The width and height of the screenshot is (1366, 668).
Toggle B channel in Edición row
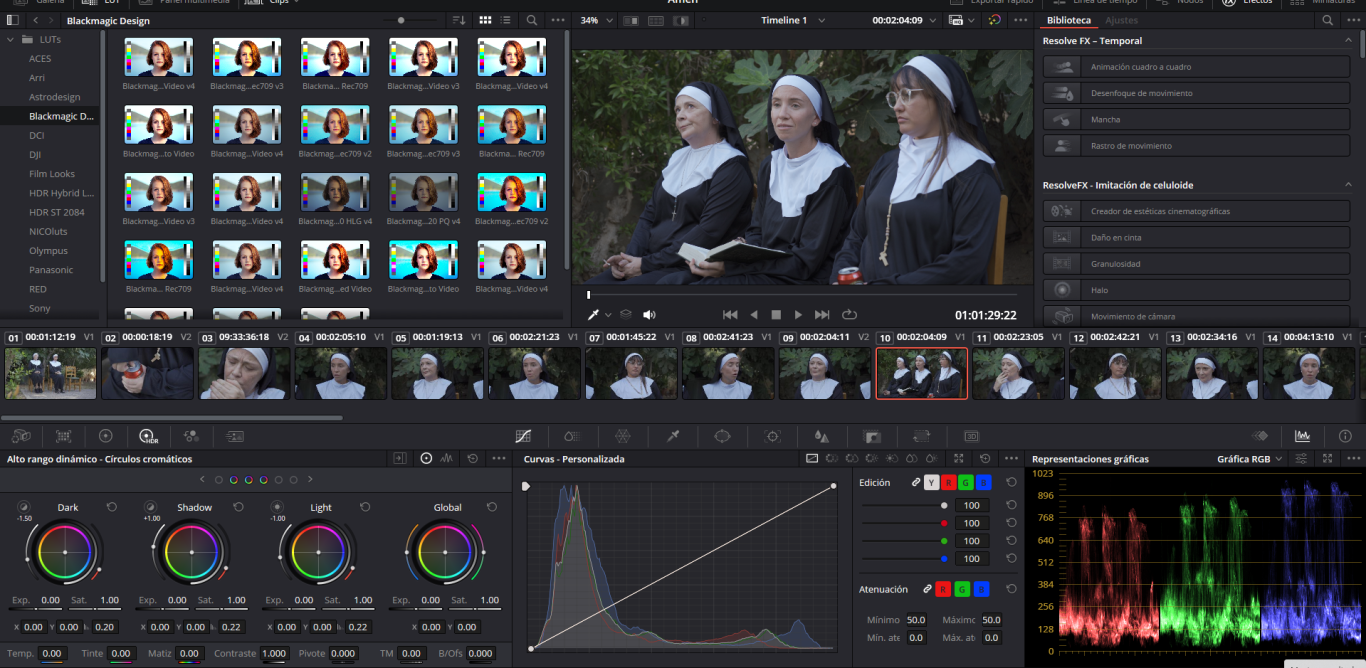tap(983, 482)
